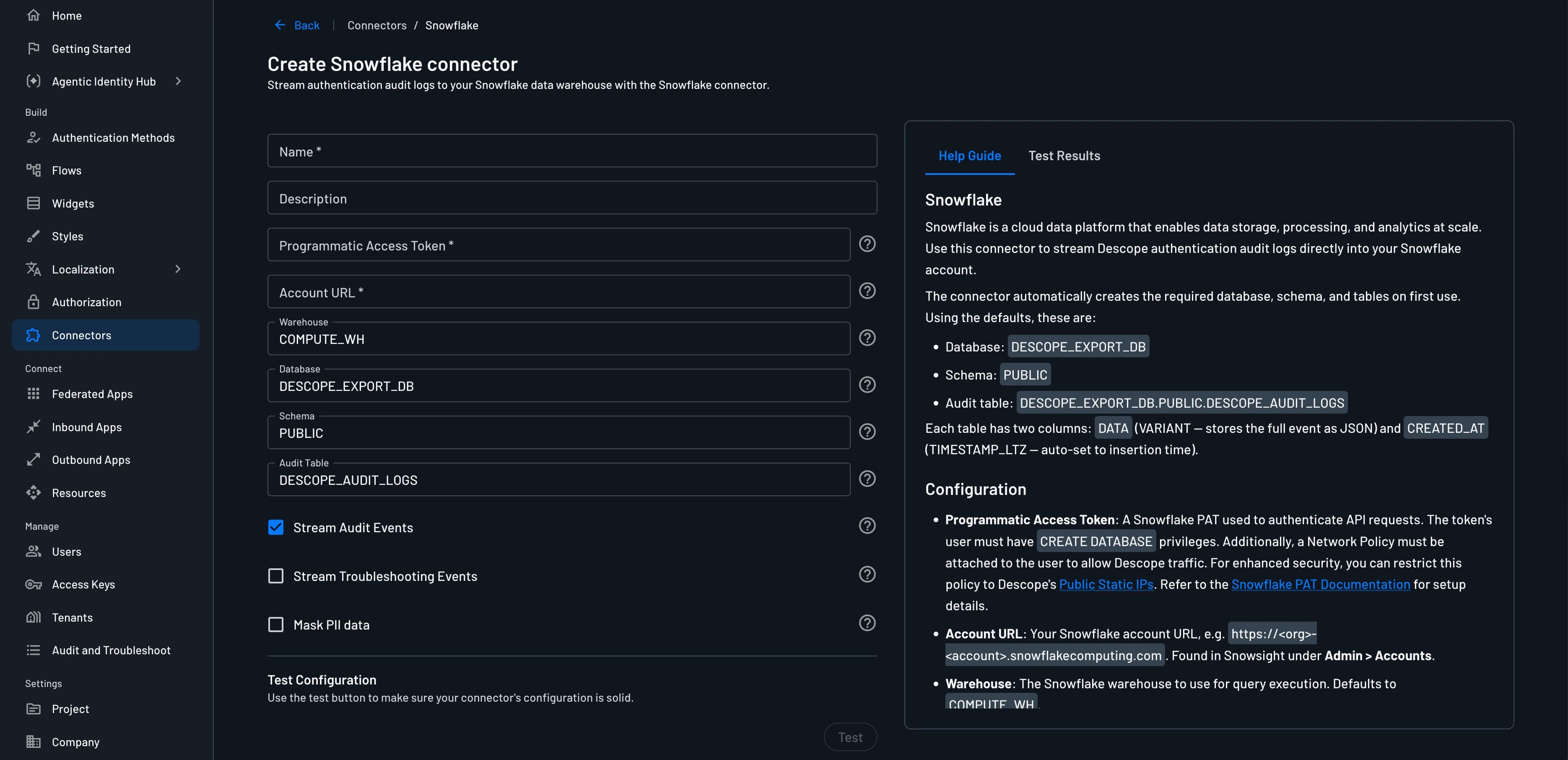Enable Stream Troubleshooting Events checkbox
The width and height of the screenshot is (1568, 760).
click(x=276, y=576)
